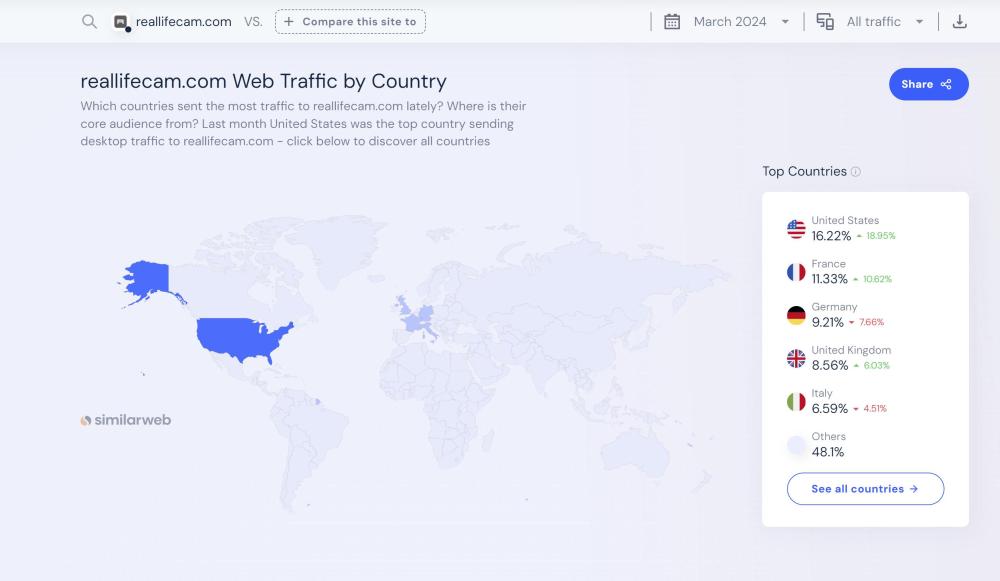Click the France flag icon
Screen dimensions: 1000x581
pos(796,272)
